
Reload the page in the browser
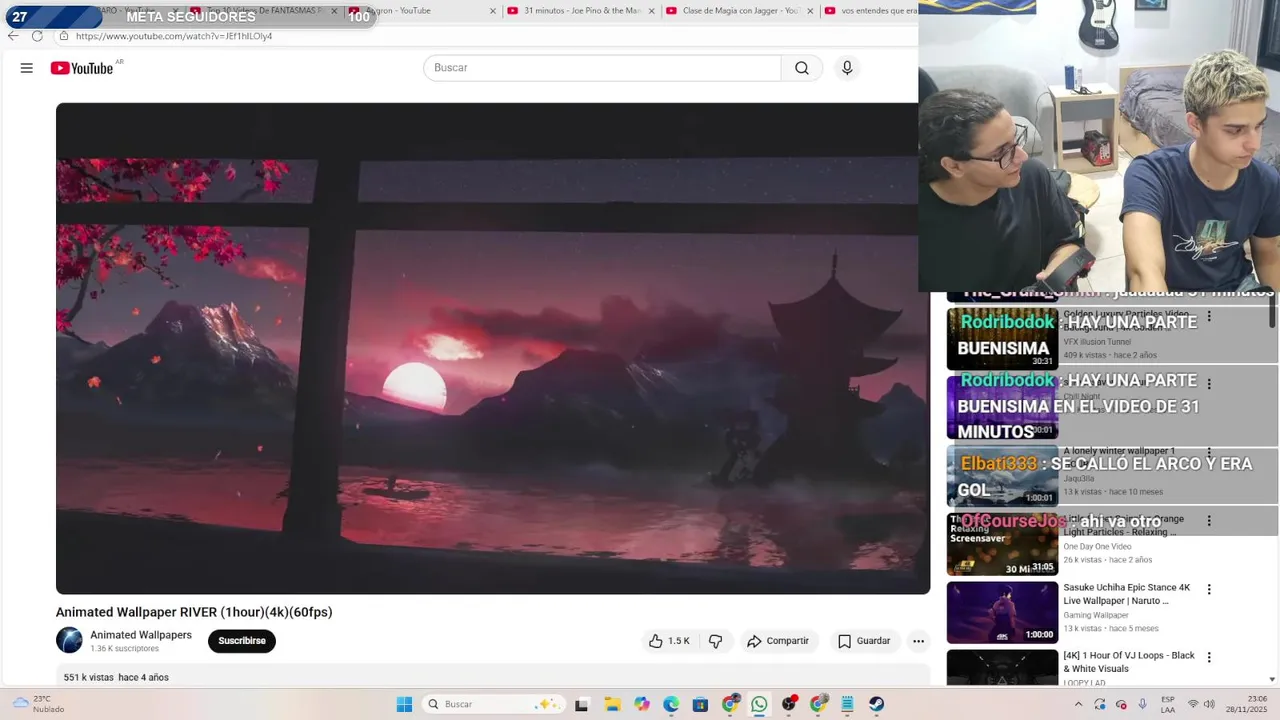pos(37,36)
